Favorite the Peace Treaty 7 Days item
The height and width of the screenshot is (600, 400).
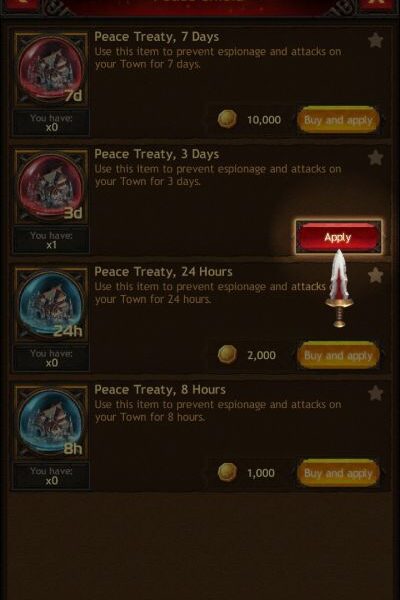tap(376, 40)
